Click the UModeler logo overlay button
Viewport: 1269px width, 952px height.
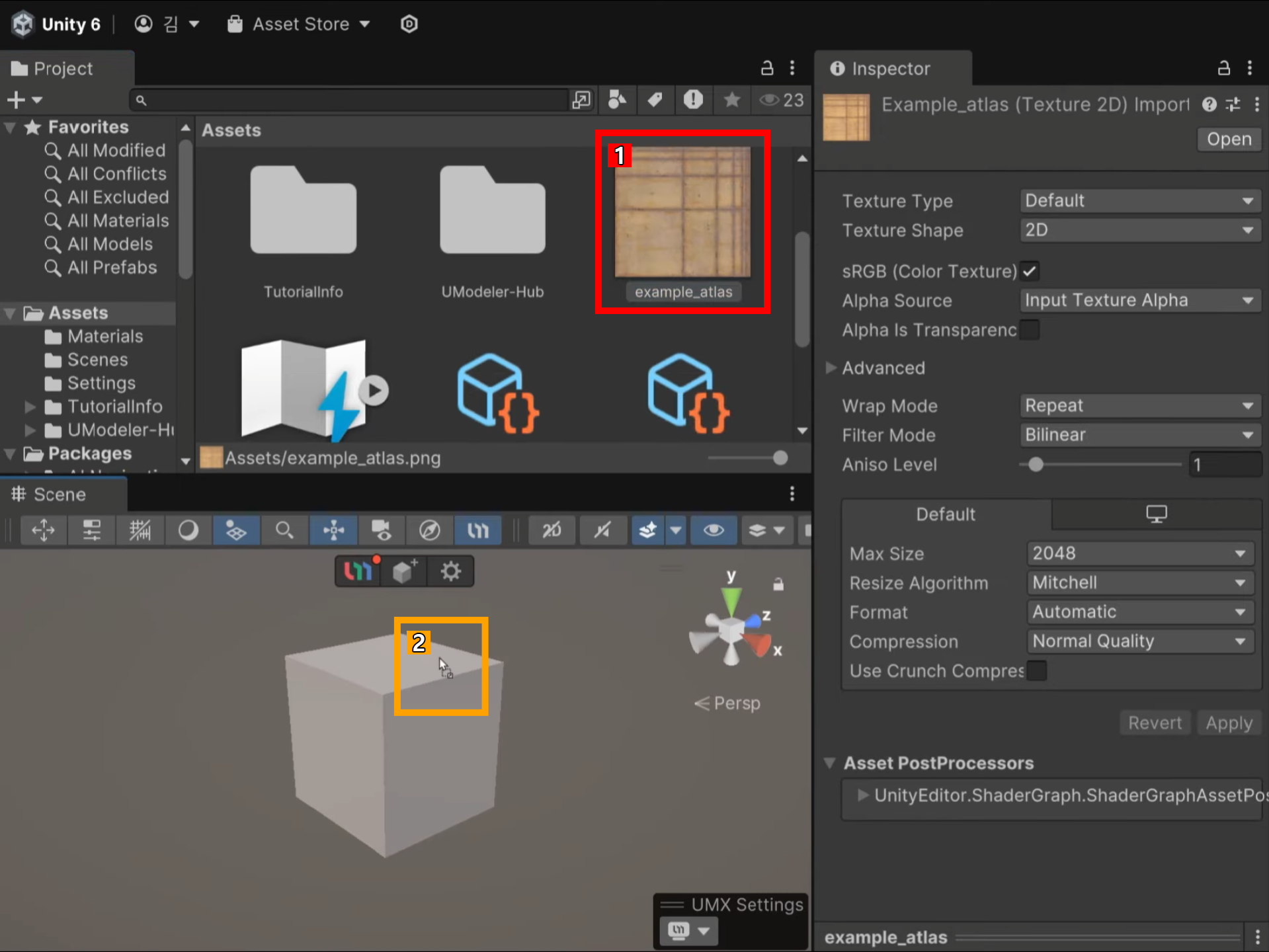pos(358,571)
